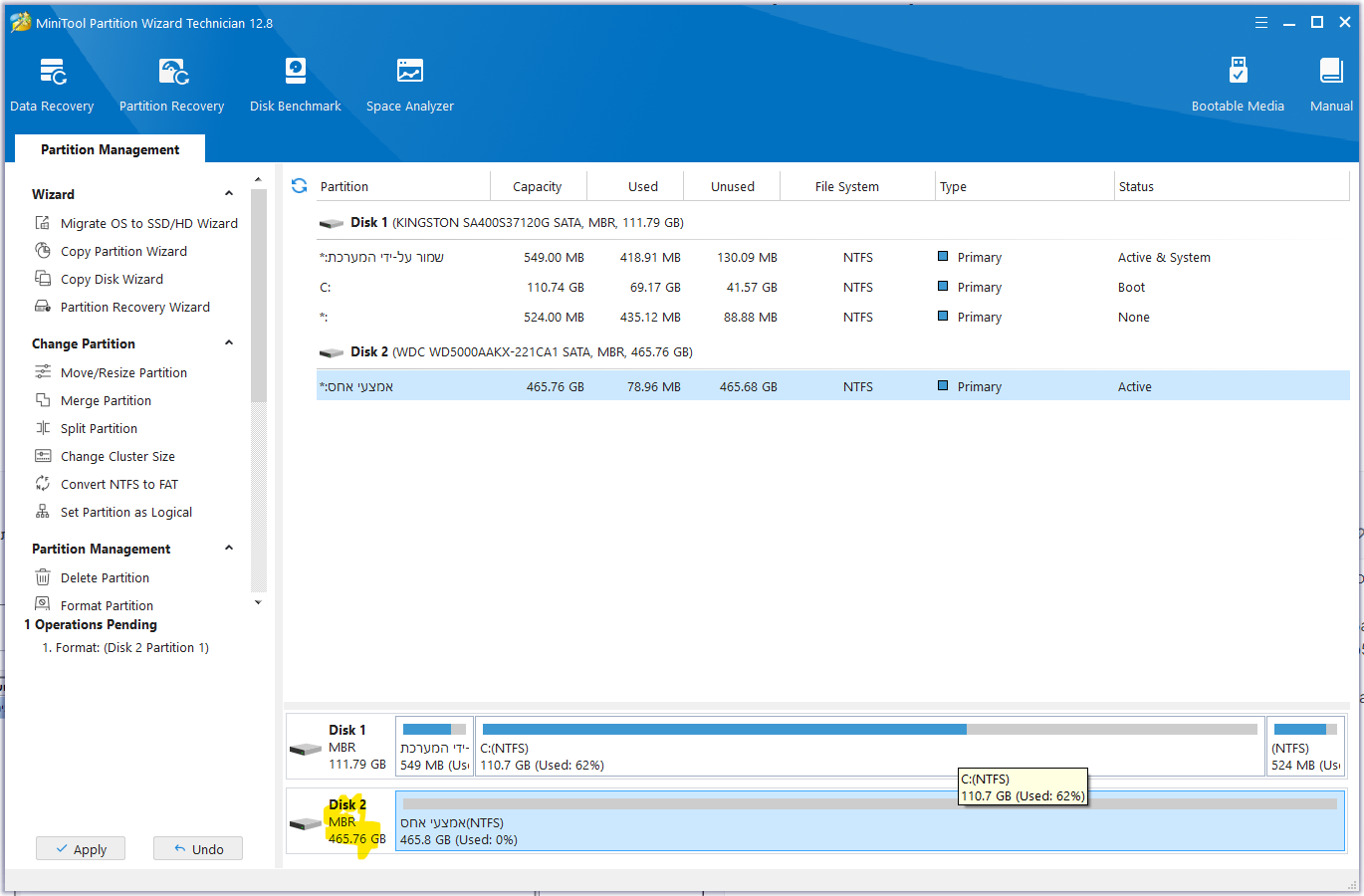Click the Convert NTFS to FAT icon
This screenshot has width=1364, height=896.
[43, 484]
